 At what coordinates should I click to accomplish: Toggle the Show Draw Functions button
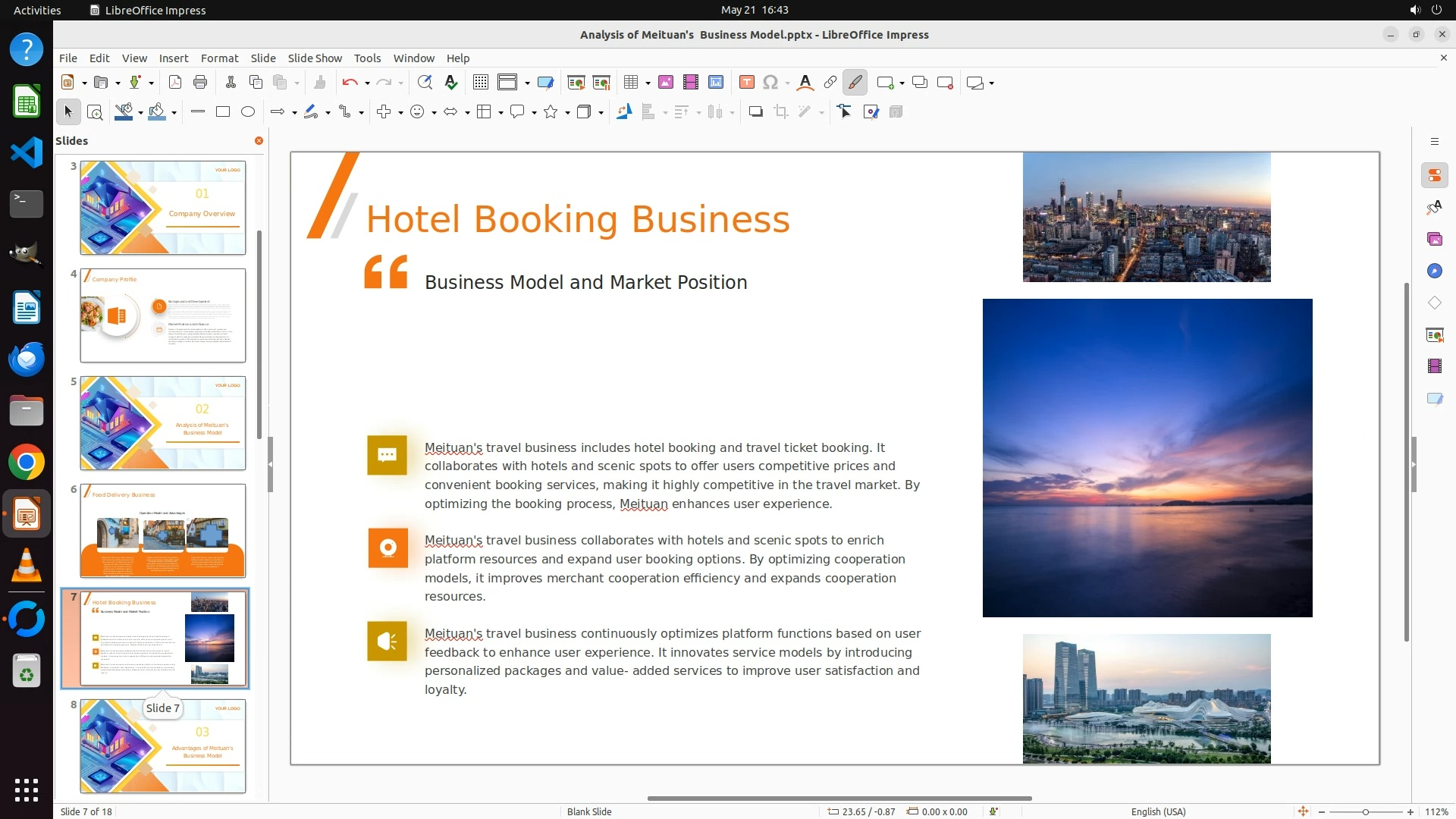[855, 83]
